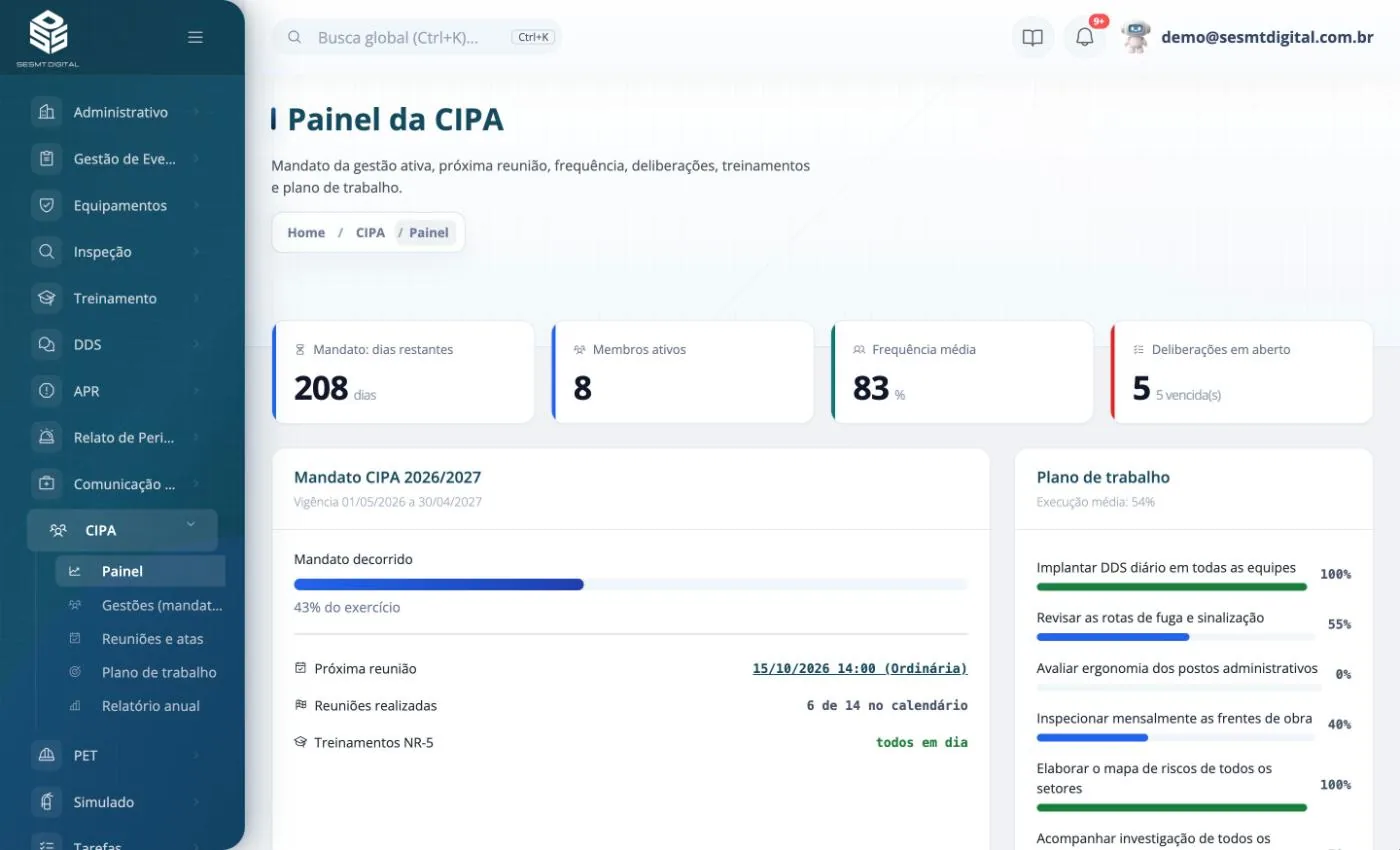Click the Equipamentos shield icon
This screenshot has width=1400, height=850.
click(x=46, y=205)
